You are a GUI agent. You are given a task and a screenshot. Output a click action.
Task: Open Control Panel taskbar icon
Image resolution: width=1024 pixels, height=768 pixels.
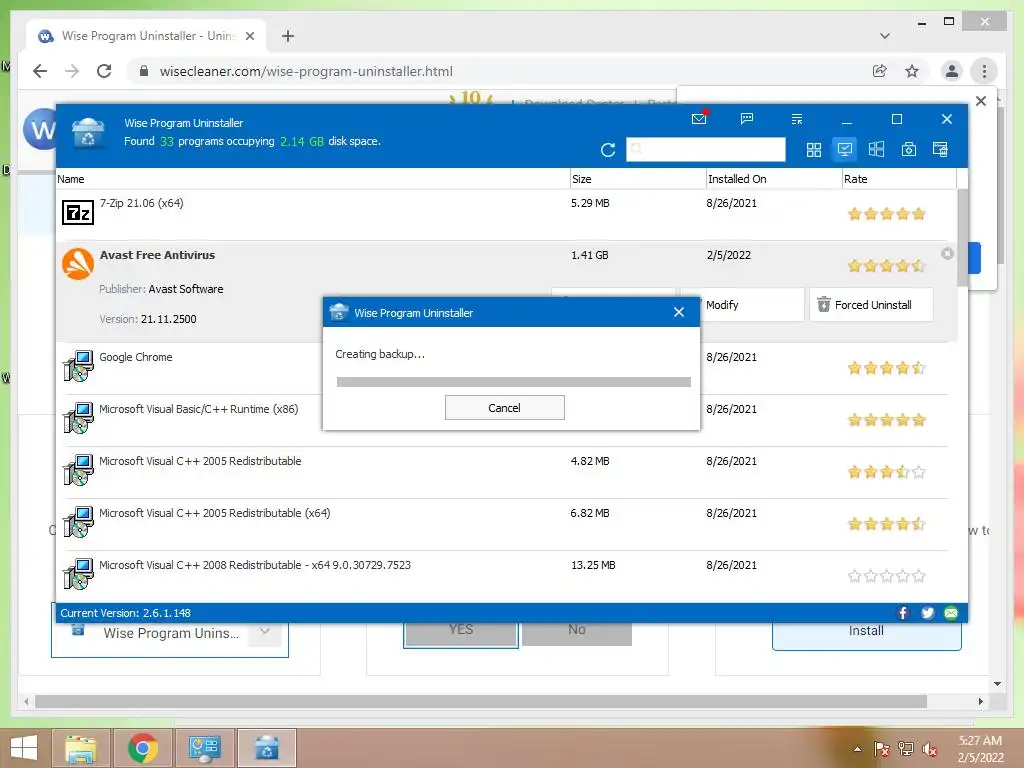tap(204, 748)
